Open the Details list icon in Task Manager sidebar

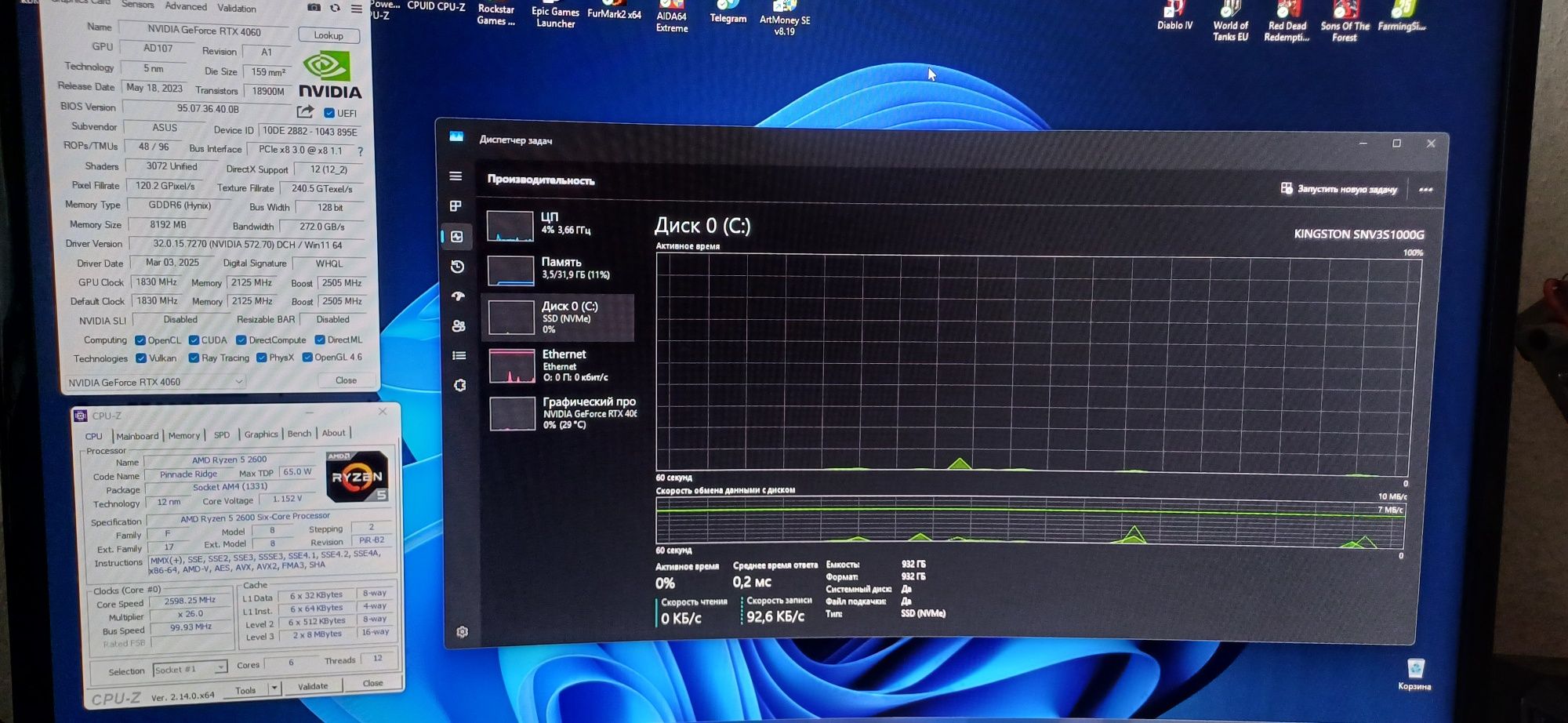click(x=459, y=355)
